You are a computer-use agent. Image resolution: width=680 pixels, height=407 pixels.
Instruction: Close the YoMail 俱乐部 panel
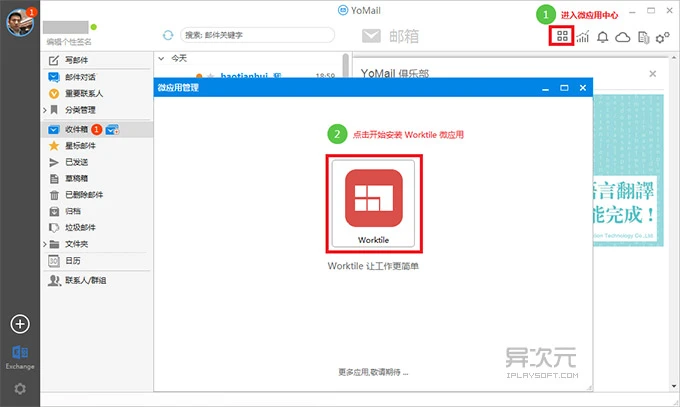click(652, 74)
